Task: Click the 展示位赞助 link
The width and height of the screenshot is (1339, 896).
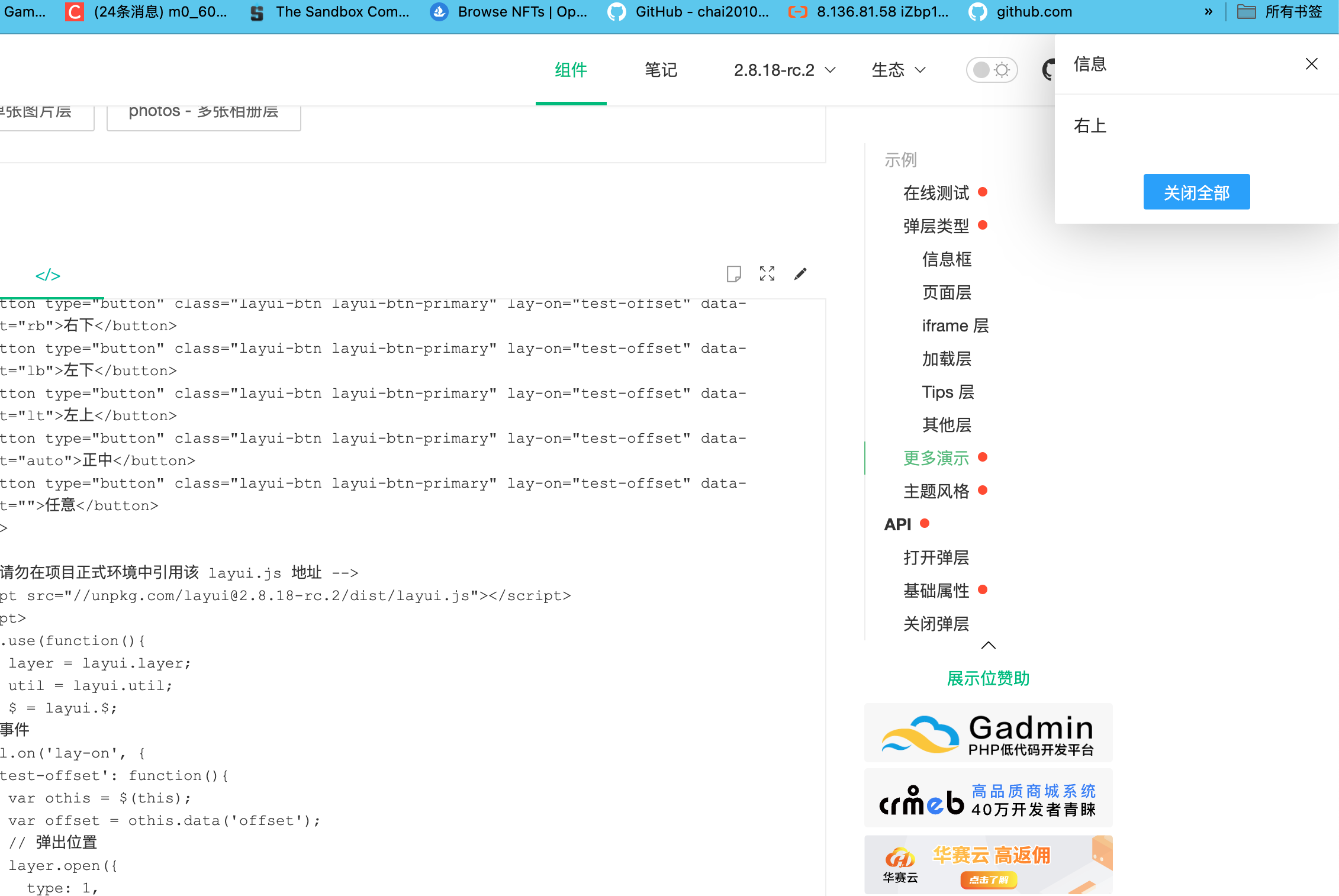Action: [x=988, y=678]
